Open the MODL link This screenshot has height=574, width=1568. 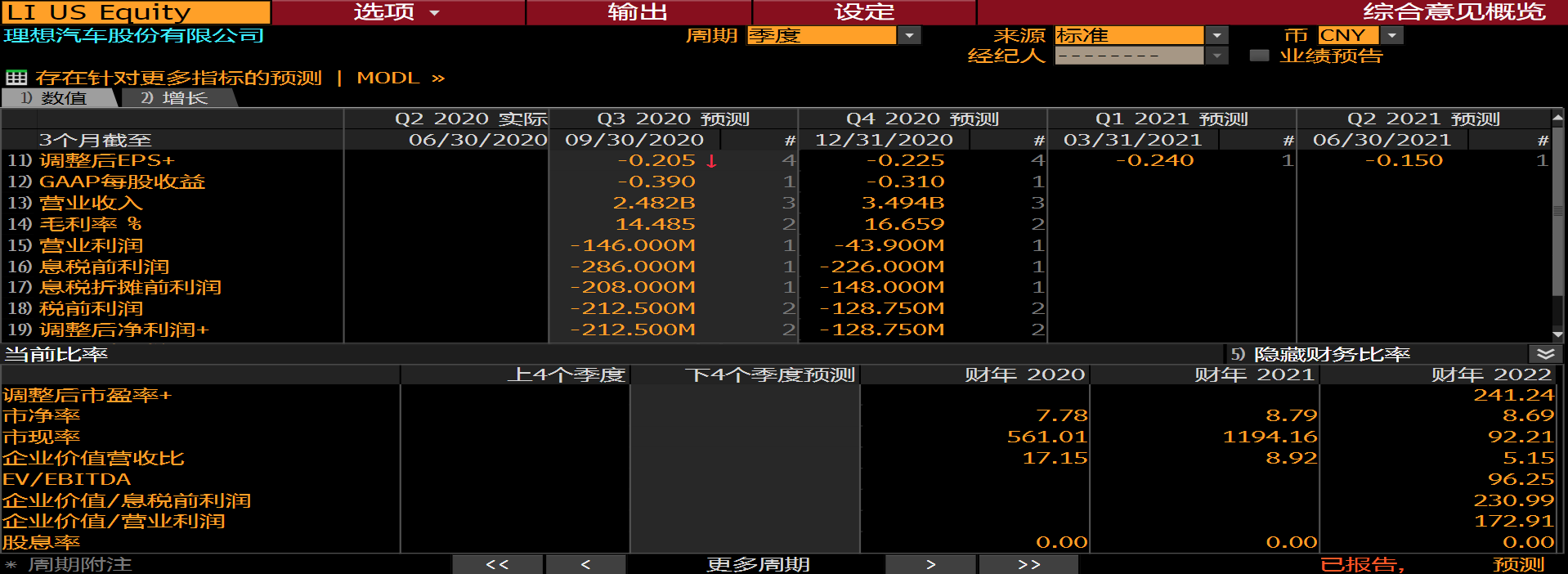pyautogui.click(x=401, y=78)
